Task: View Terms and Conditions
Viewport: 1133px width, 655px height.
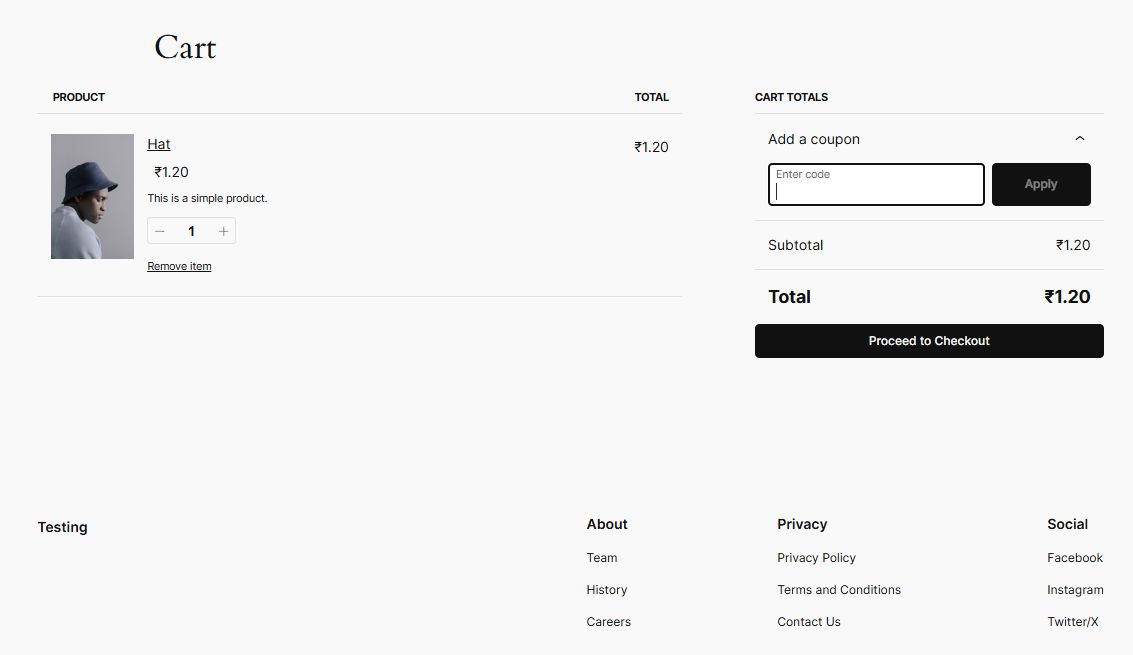Action: click(839, 590)
